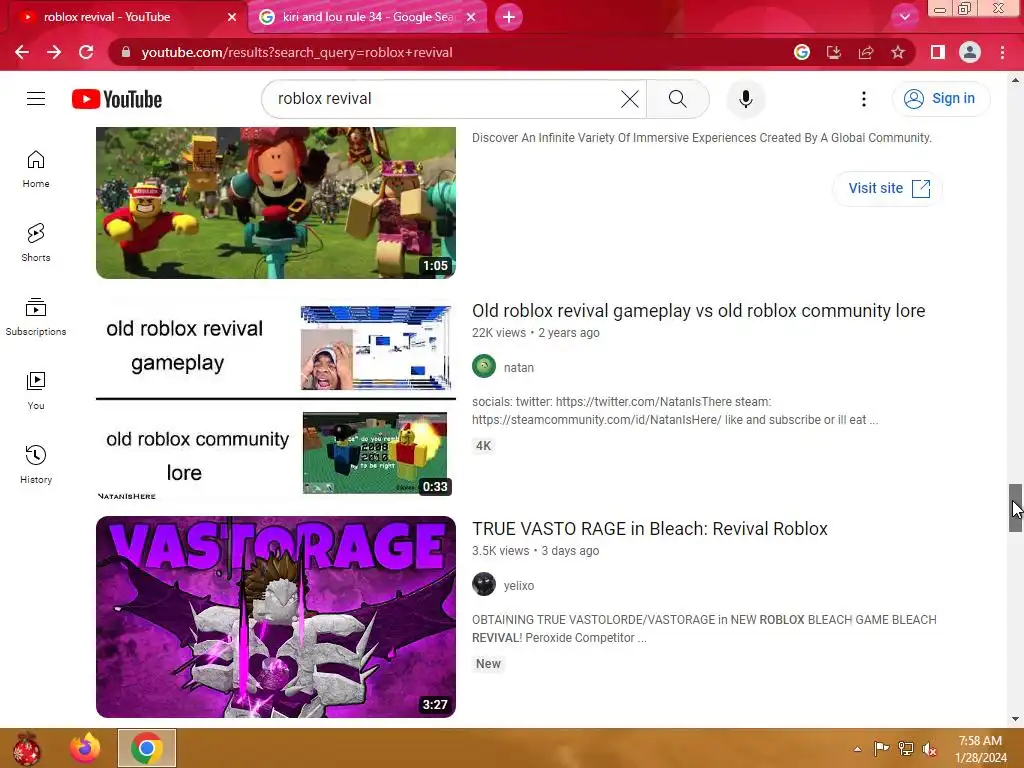
Task: Click the Visit site button
Action: pos(888,189)
